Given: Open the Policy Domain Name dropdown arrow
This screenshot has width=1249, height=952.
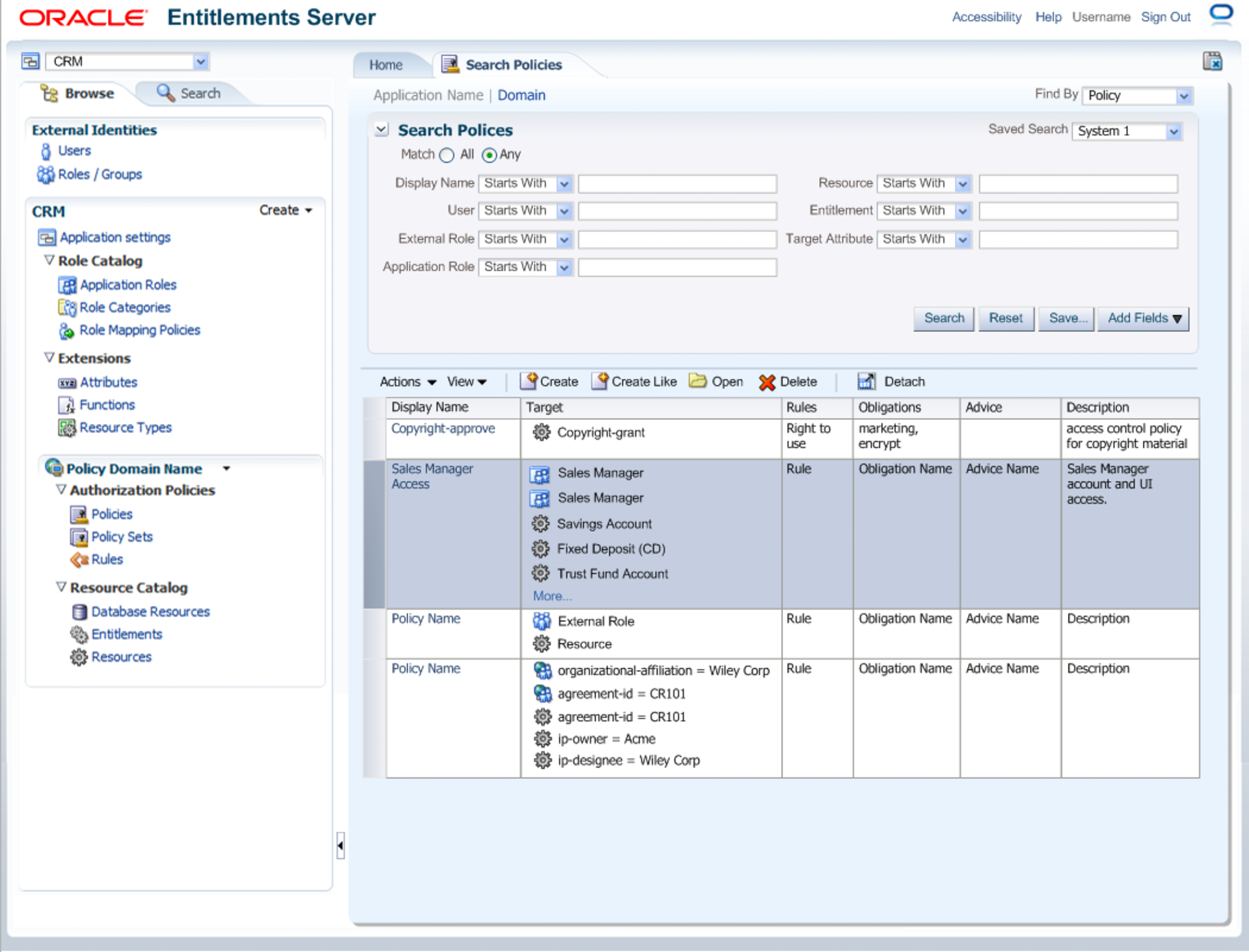Looking at the screenshot, I should (226, 468).
